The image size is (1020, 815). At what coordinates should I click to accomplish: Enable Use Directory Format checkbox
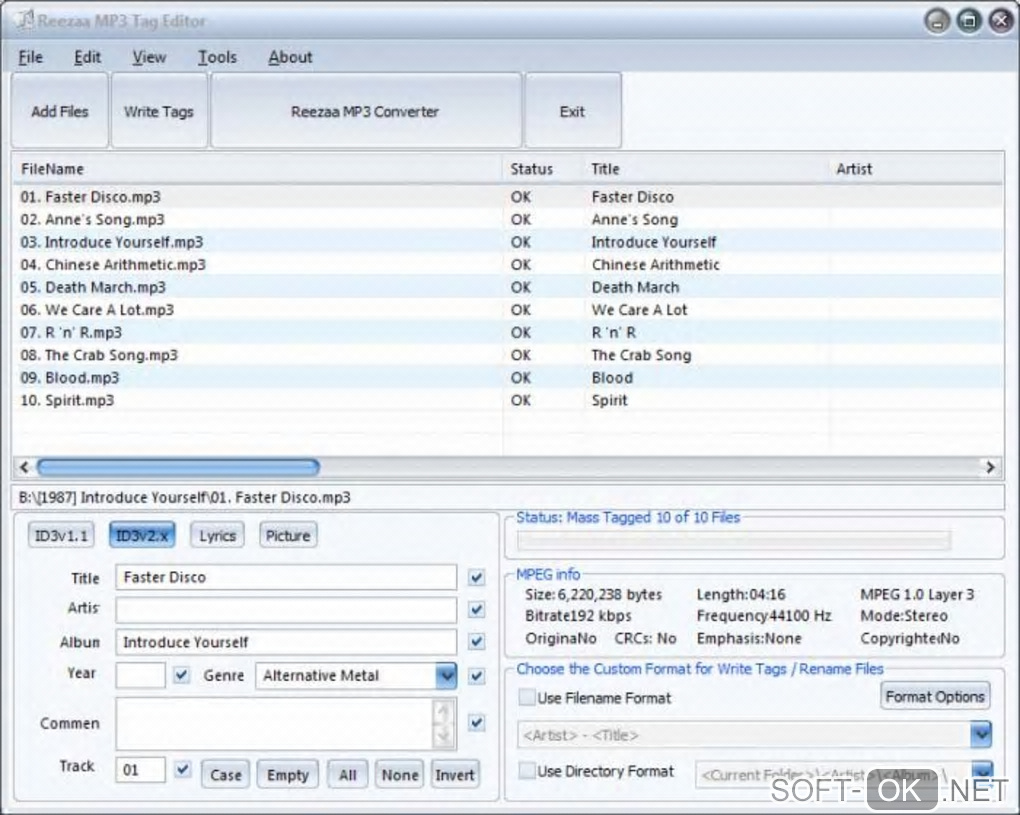(526, 771)
